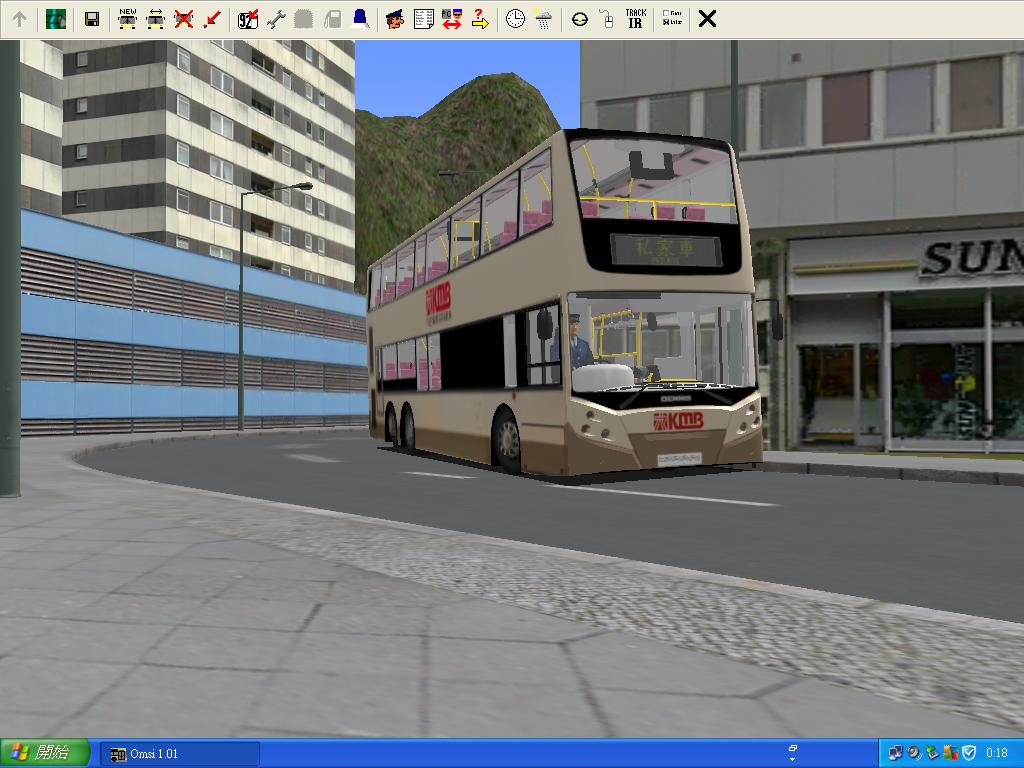Click the greyed bus wash icon
Viewport: 1024px width, 768px height.
click(304, 19)
